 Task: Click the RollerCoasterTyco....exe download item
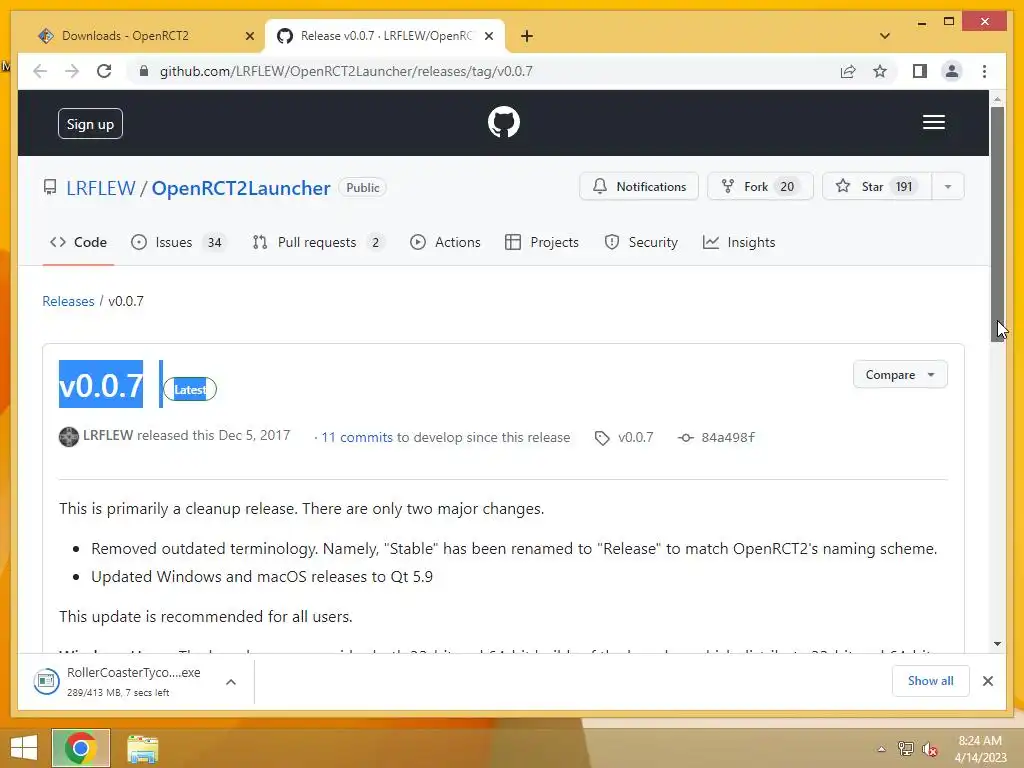click(134, 681)
